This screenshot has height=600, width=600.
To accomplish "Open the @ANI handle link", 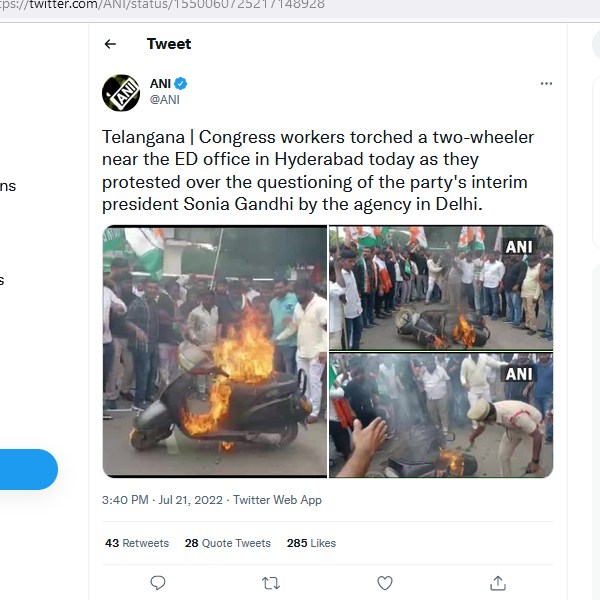I will 165,100.
